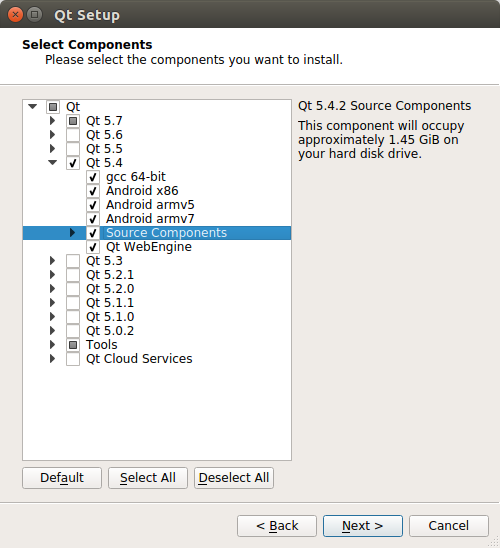This screenshot has height=548, width=500.
Task: Expand the Qt 5.7 tree node
Action: pos(52,121)
